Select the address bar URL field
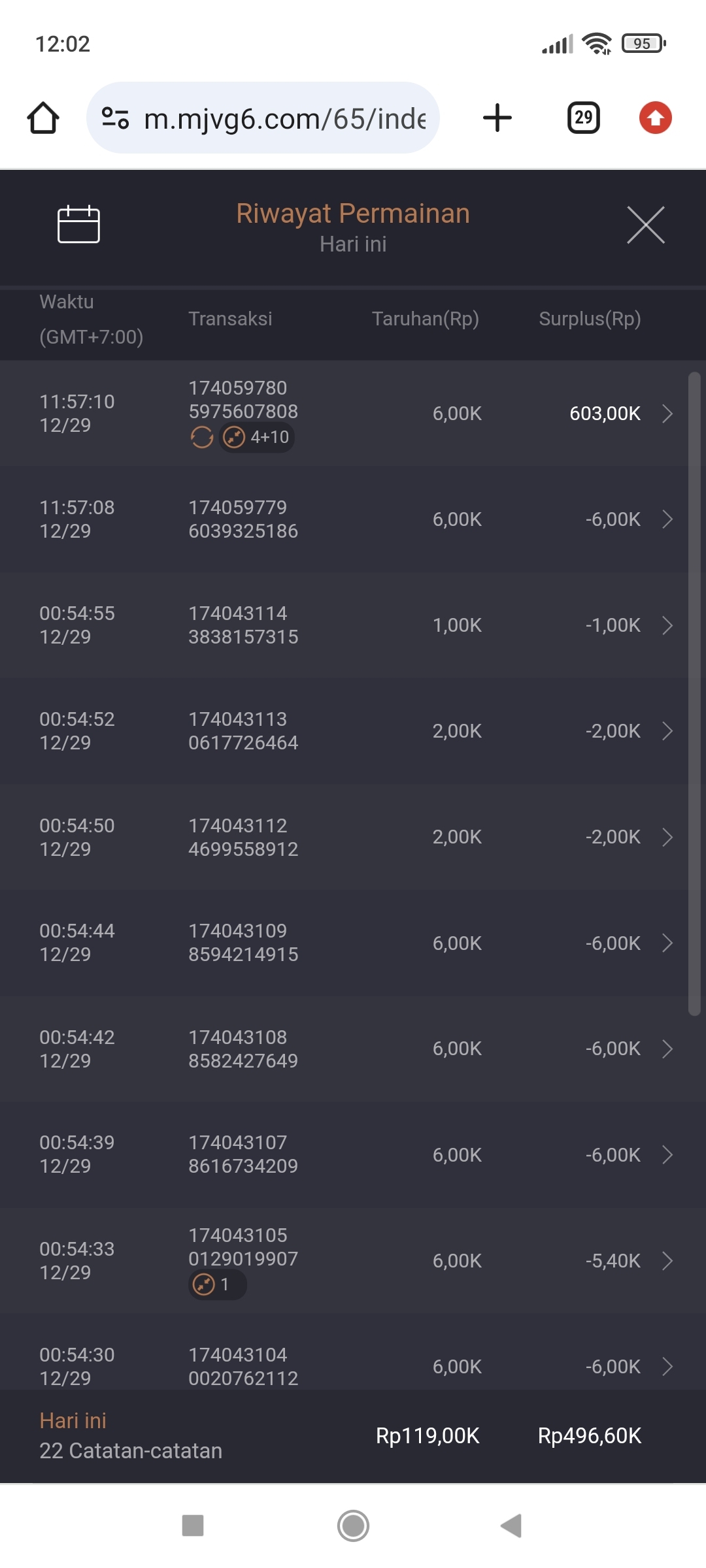 pyautogui.click(x=284, y=118)
